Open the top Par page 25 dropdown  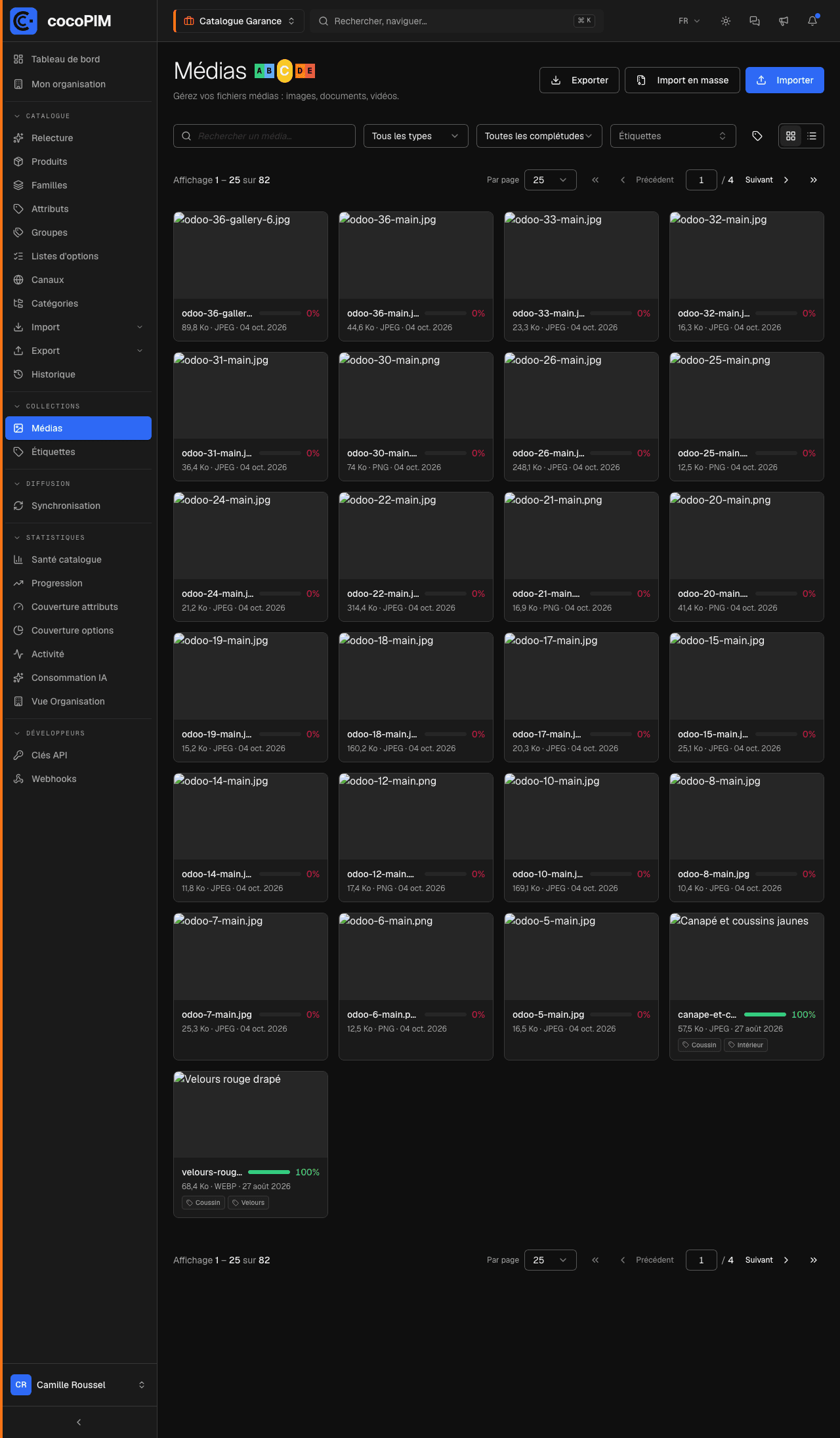pos(551,180)
